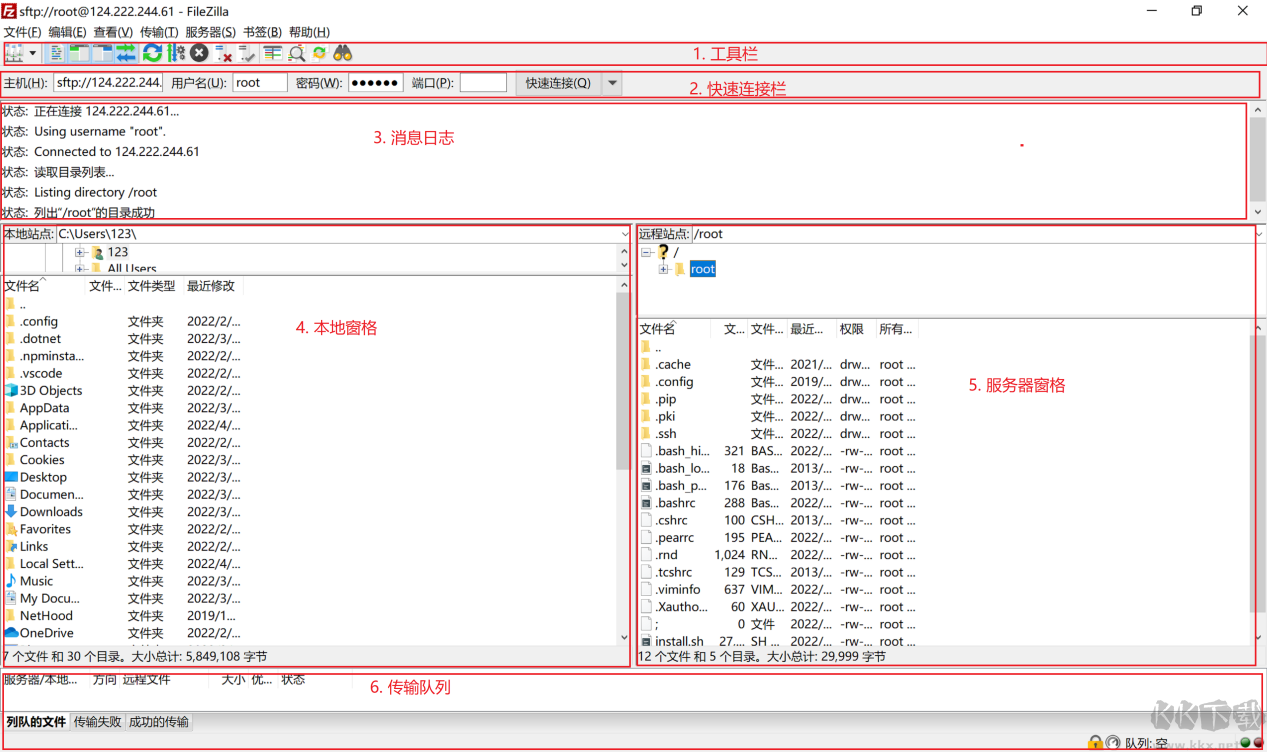Click the 快速连接(Q) button

pos(558,83)
